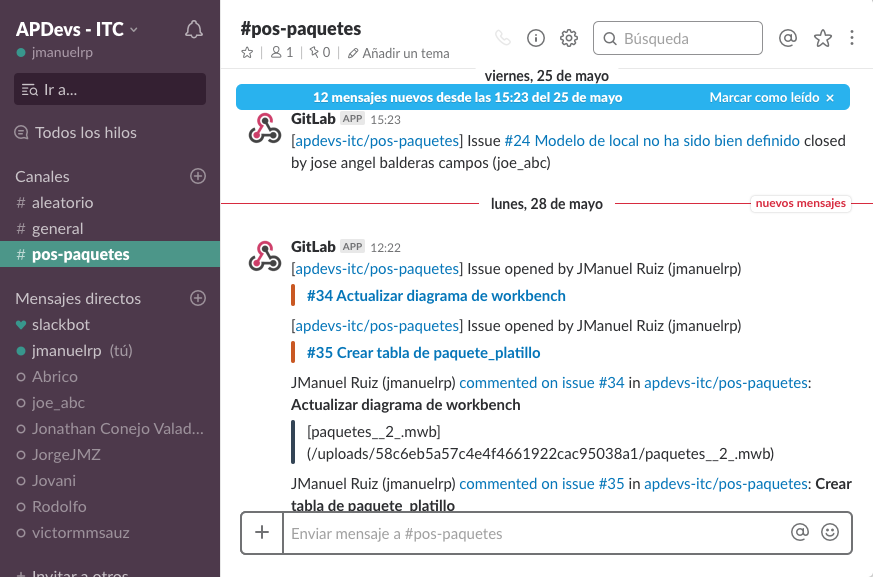Open the GitLab app avatar on the 12:22 message

click(x=264, y=256)
